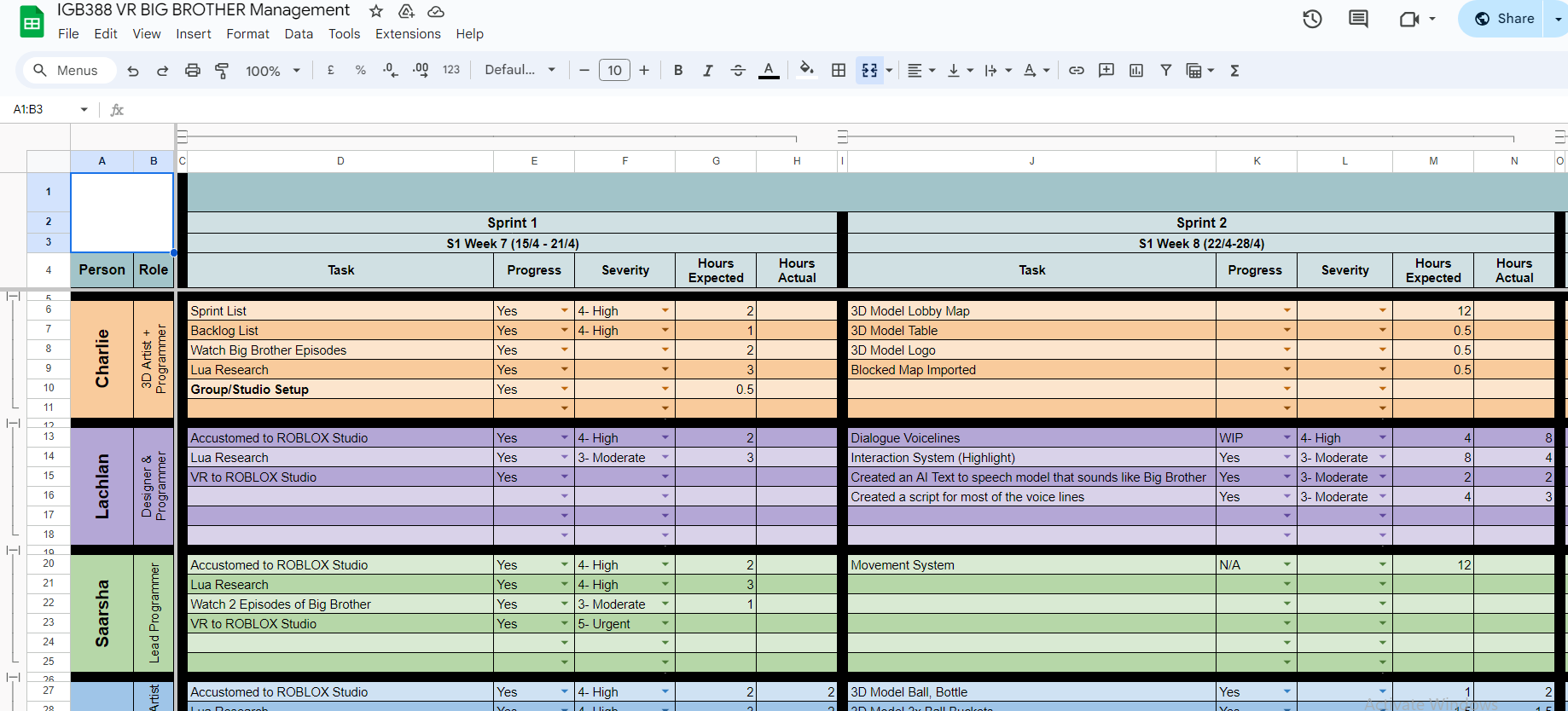Decrease decimal places
Image resolution: width=1568 pixels, height=711 pixels.
[391, 71]
